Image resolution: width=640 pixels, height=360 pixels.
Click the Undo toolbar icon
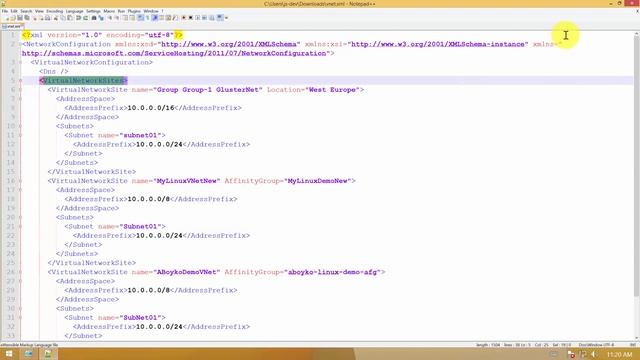78,18
